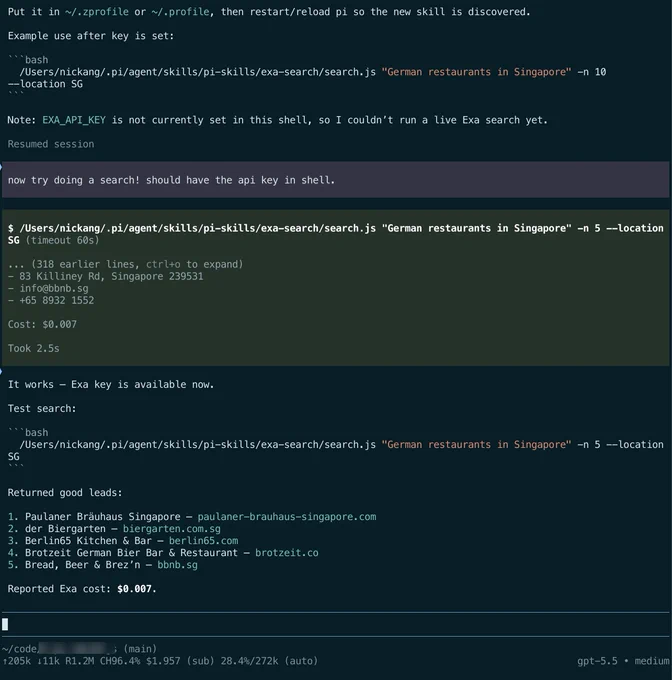This screenshot has width=672, height=680.
Task: Click the '--location SG' text in first example
Action: (x=45, y=84)
